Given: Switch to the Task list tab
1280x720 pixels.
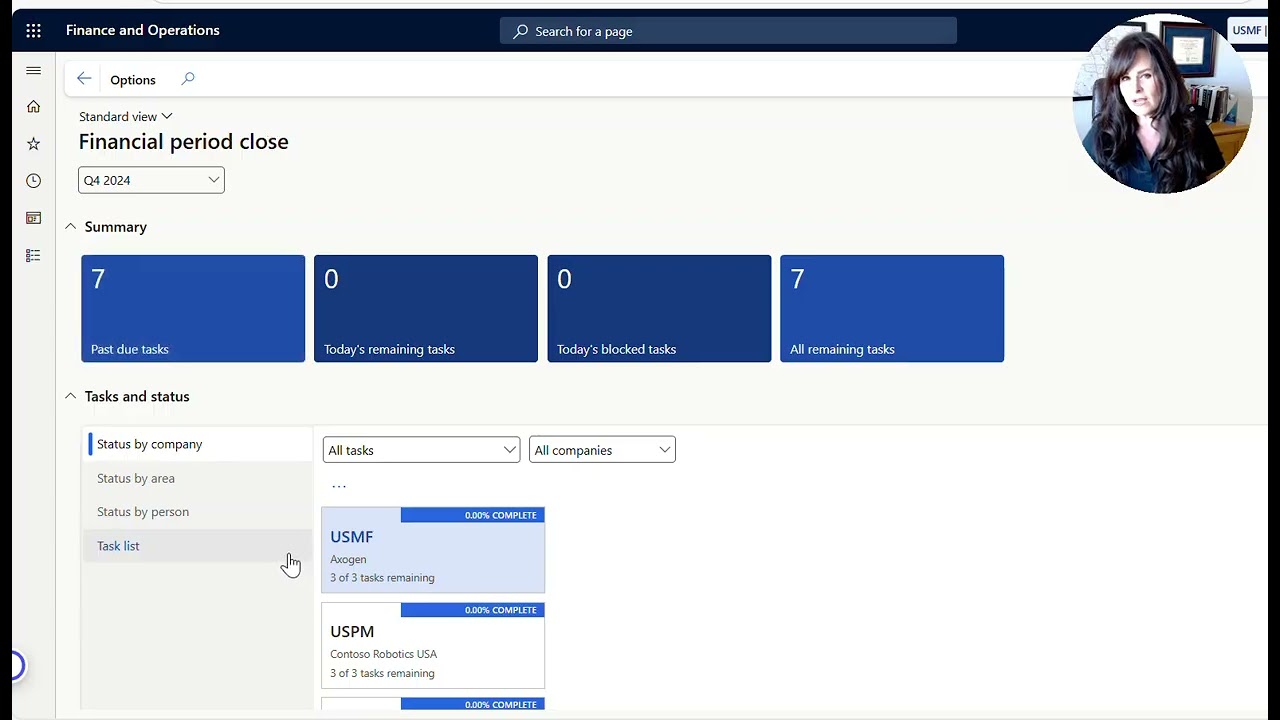Looking at the screenshot, I should 198,546.
